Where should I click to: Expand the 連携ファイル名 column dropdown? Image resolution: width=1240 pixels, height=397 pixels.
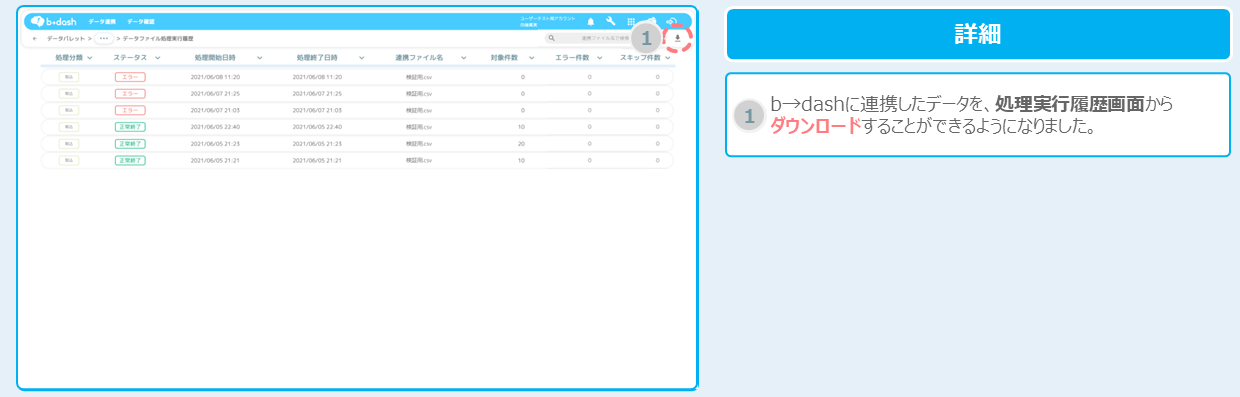pyautogui.click(x=464, y=58)
